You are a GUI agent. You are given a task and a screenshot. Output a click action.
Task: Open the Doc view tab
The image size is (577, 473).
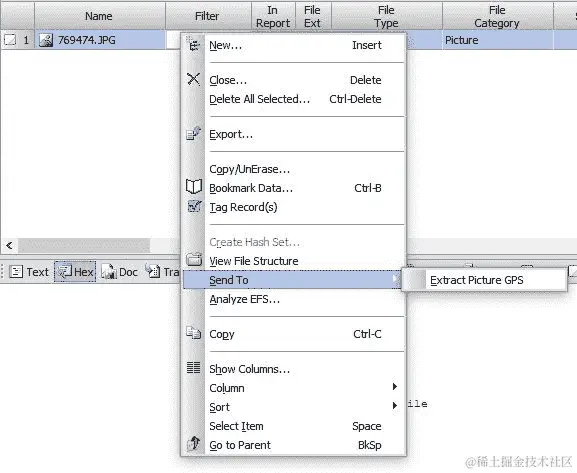(x=119, y=272)
